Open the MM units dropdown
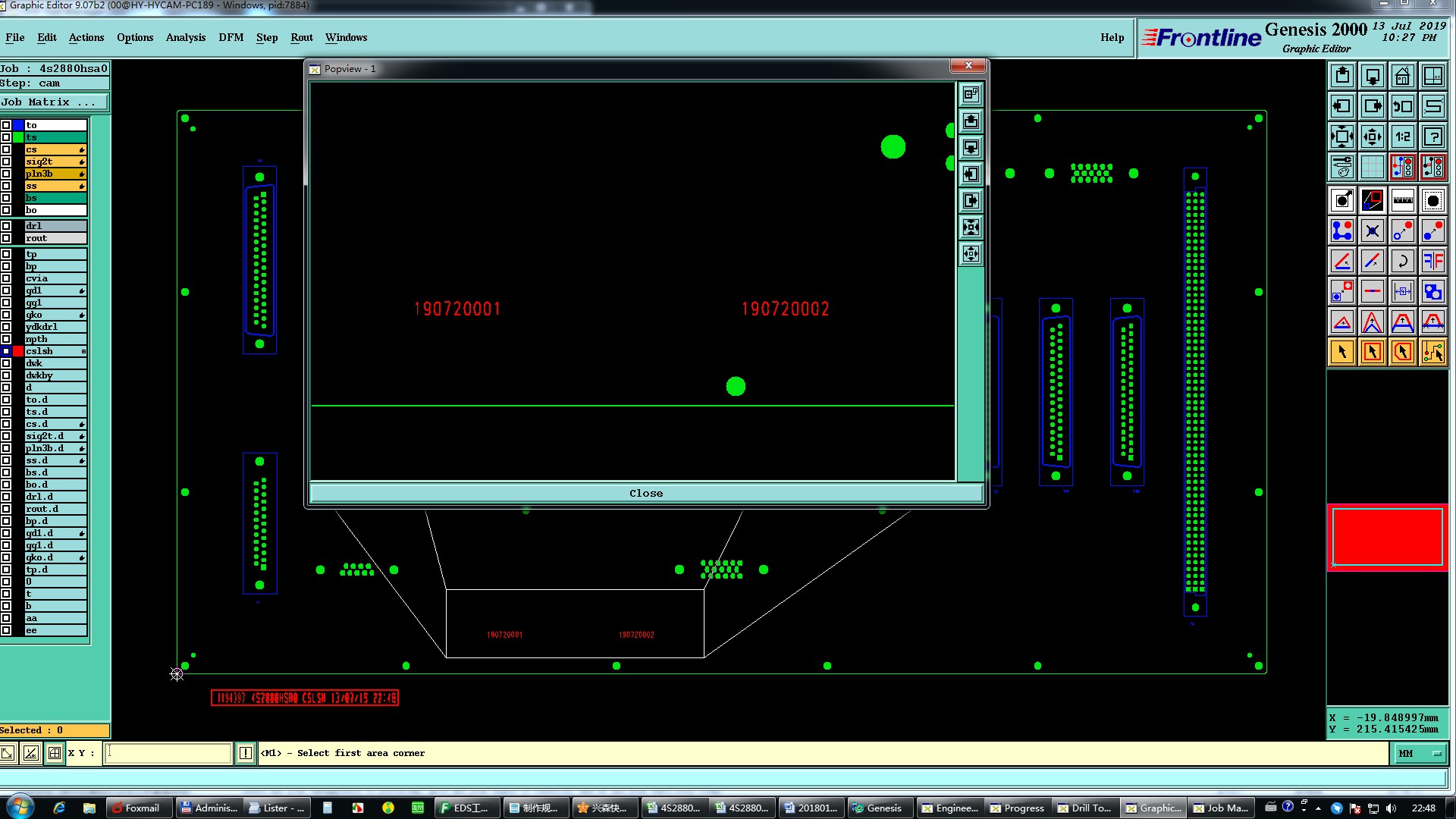Viewport: 1456px width, 819px height. [x=1419, y=753]
